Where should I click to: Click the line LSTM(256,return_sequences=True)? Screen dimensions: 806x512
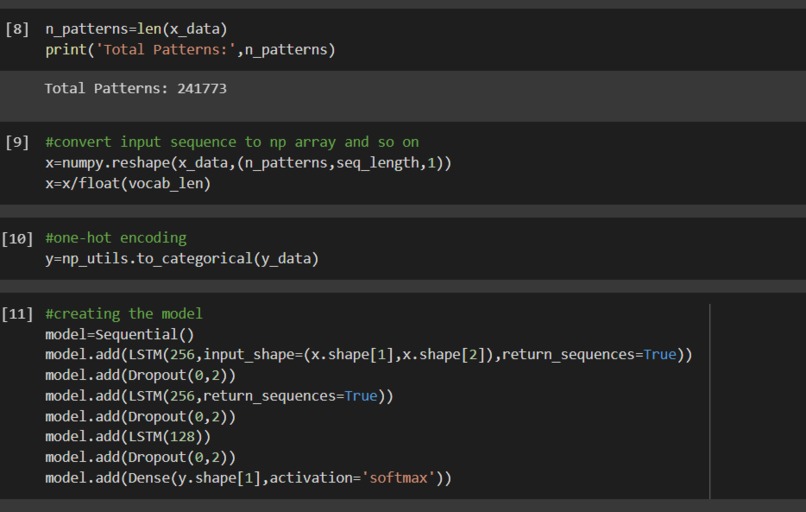pyautogui.click(x=219, y=396)
